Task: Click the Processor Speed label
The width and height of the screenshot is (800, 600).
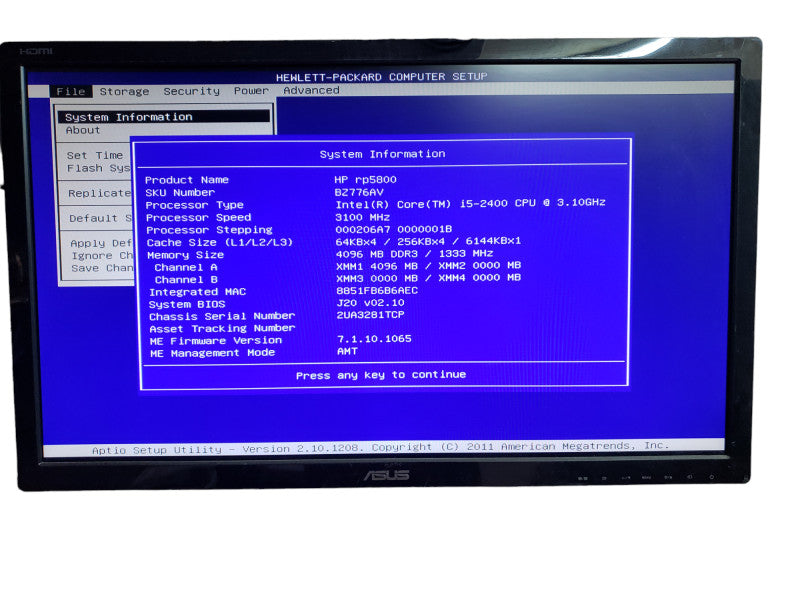Action: 198,218
